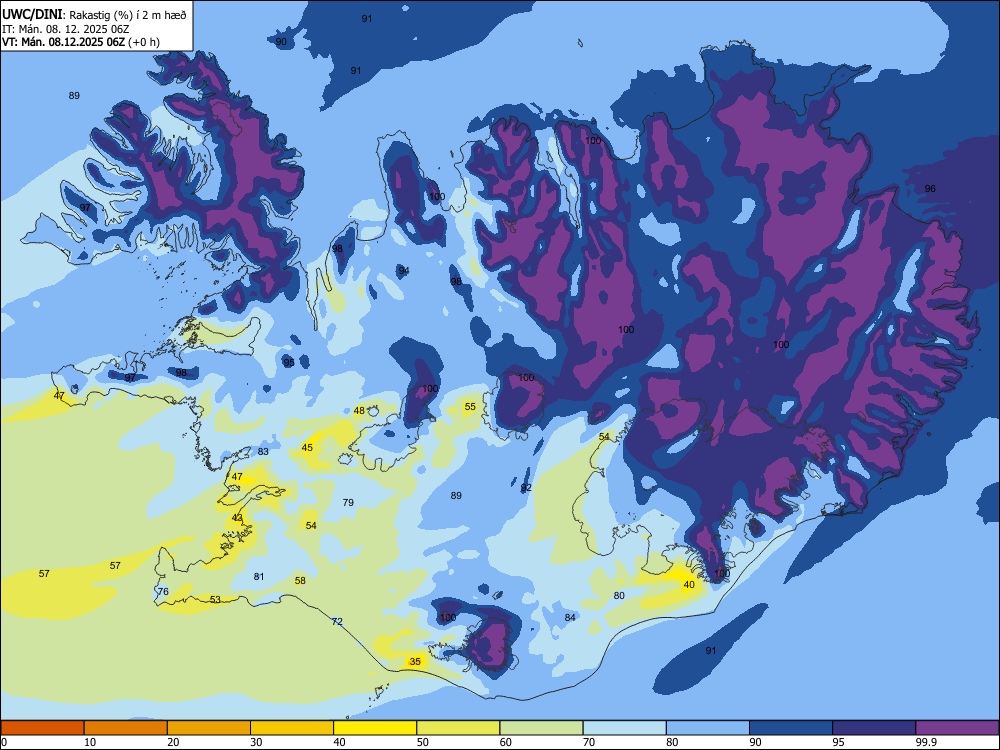Click the '95' map value in the west
Screen dimensions: 1000x750
click(x=289, y=362)
